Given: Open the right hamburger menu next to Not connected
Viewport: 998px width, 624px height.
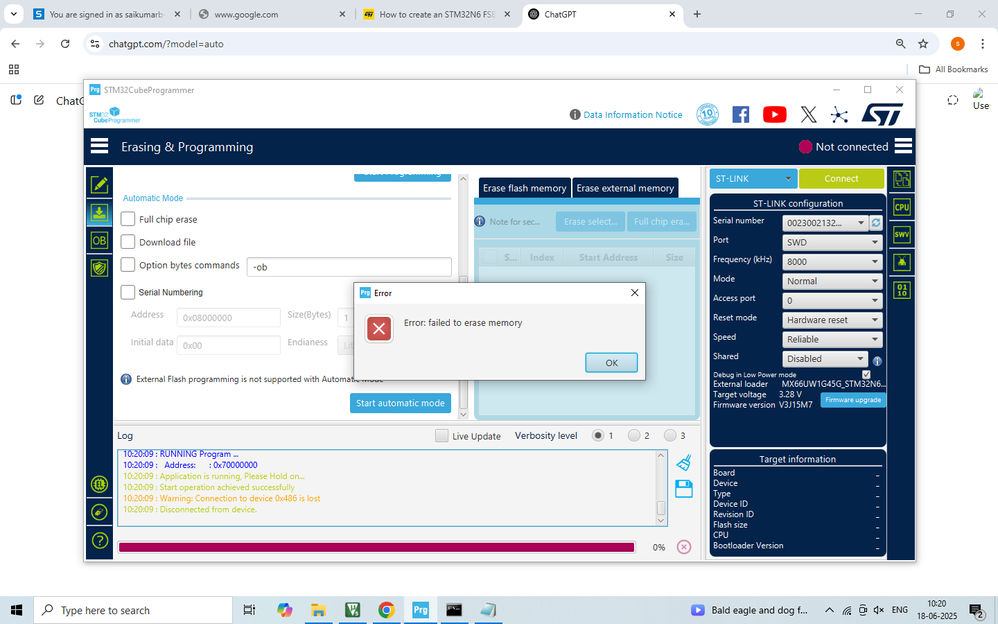Looking at the screenshot, I should click(x=903, y=146).
